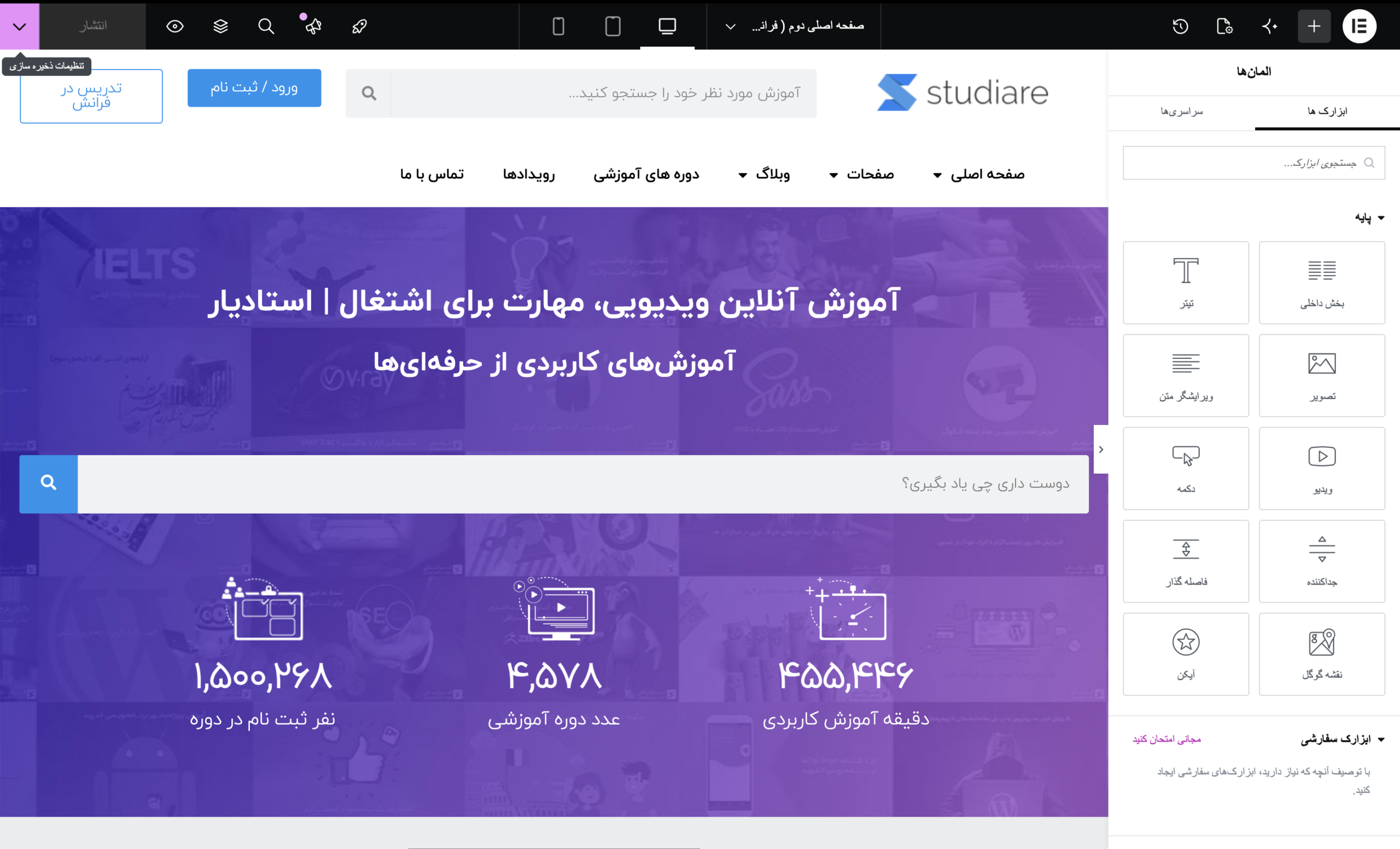This screenshot has height=849, width=1400.
Task: Open the وبلاگ nav menu dropdown
Action: (764, 175)
